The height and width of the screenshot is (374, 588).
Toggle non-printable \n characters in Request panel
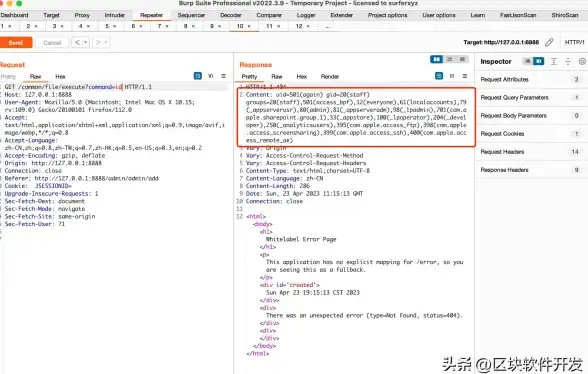pyautogui.click(x=211, y=76)
